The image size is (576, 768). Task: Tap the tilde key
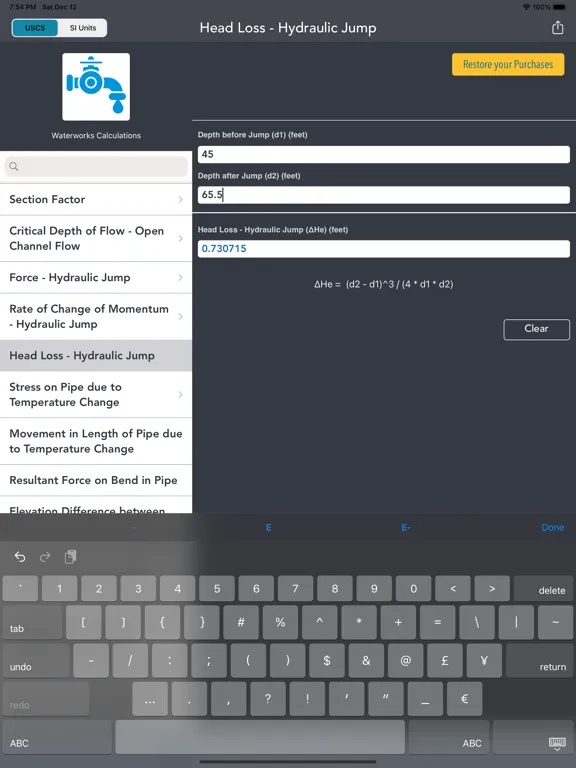click(555, 623)
